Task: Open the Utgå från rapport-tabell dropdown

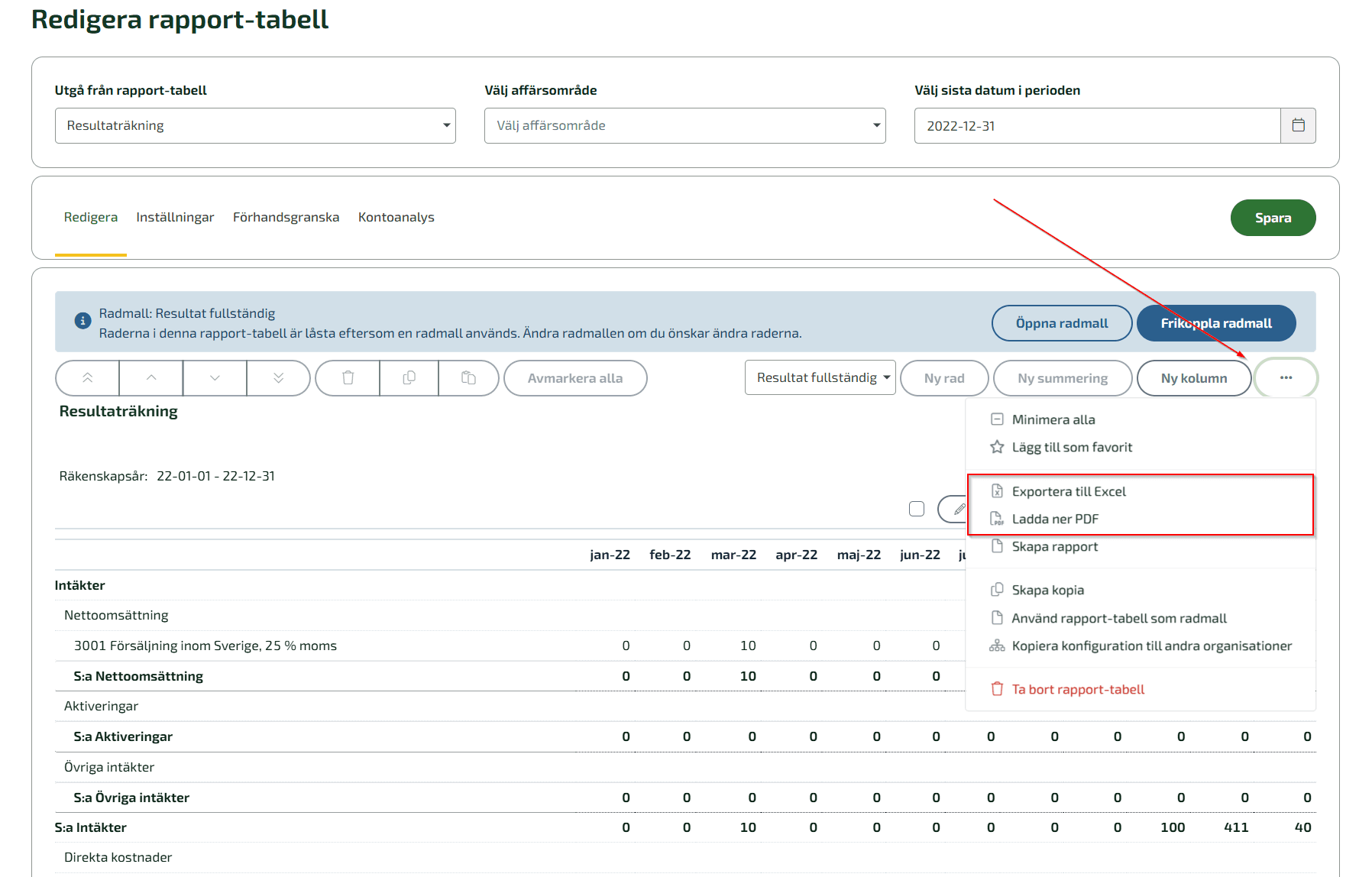Action: pyautogui.click(x=255, y=125)
